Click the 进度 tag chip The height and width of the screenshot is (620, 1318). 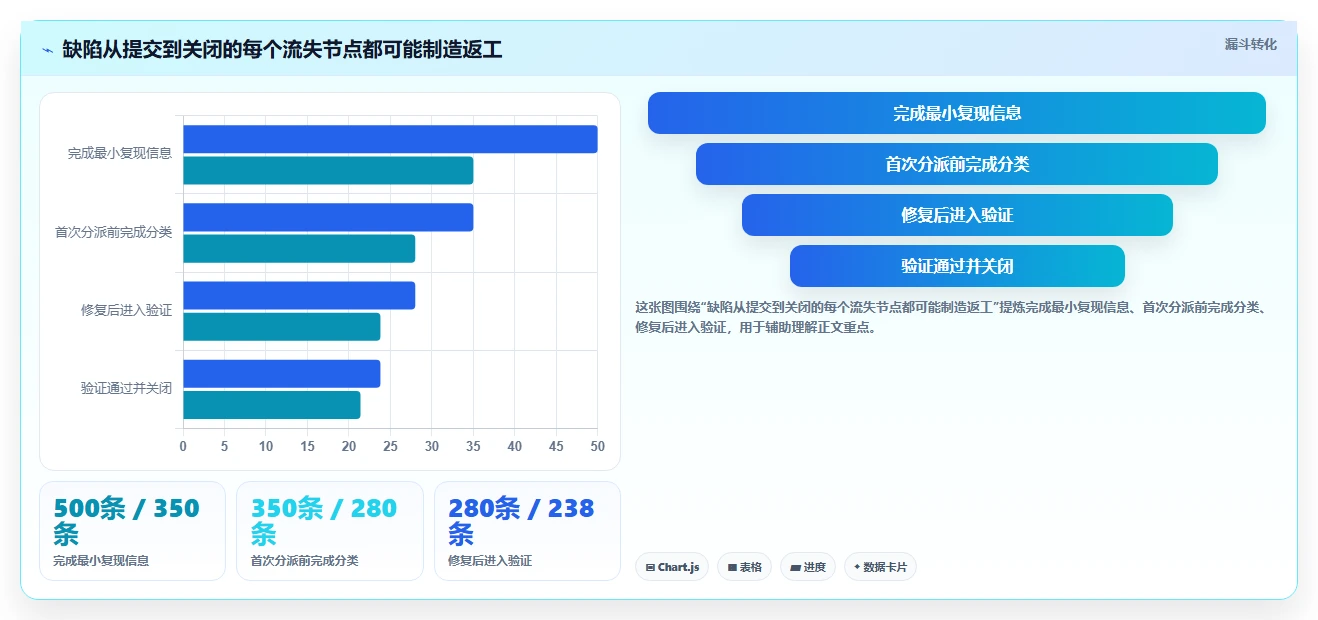tap(808, 567)
